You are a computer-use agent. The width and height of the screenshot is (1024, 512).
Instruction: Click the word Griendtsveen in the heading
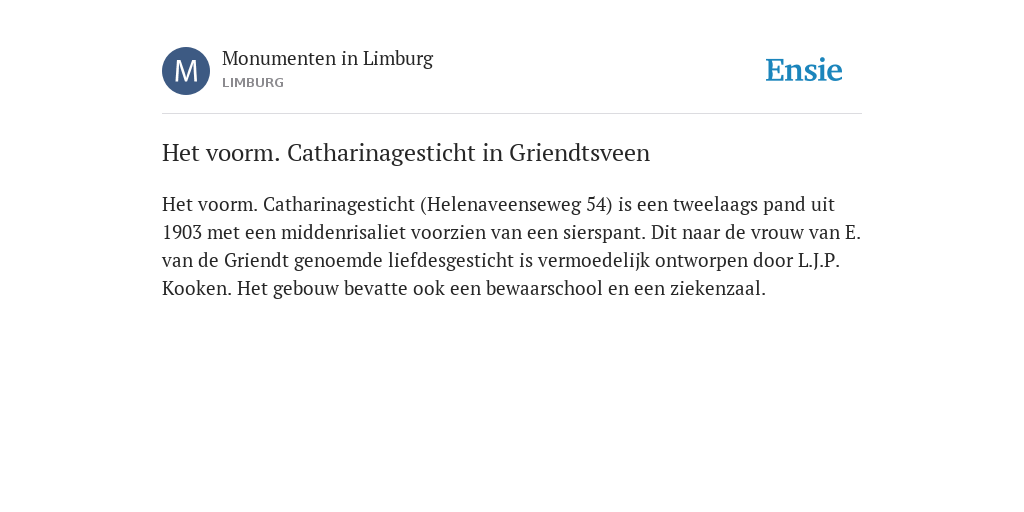pyautogui.click(x=579, y=153)
